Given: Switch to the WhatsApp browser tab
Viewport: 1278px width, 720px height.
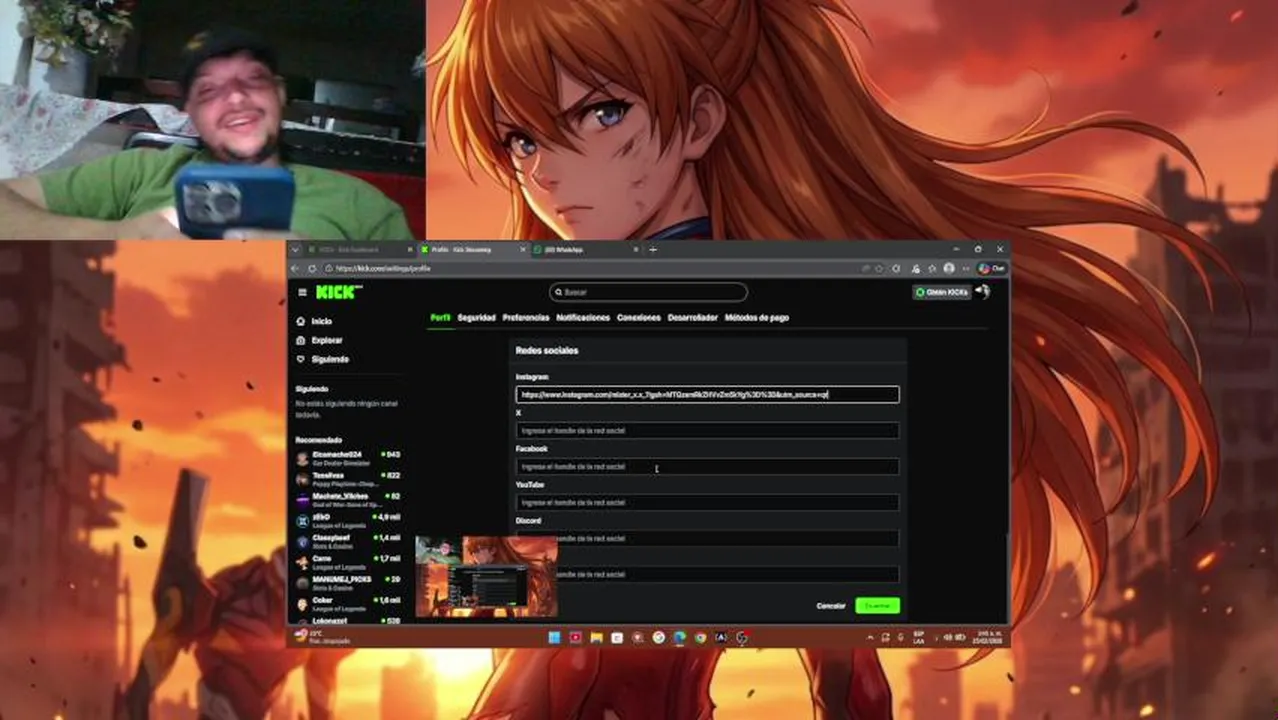Looking at the screenshot, I should point(585,249).
